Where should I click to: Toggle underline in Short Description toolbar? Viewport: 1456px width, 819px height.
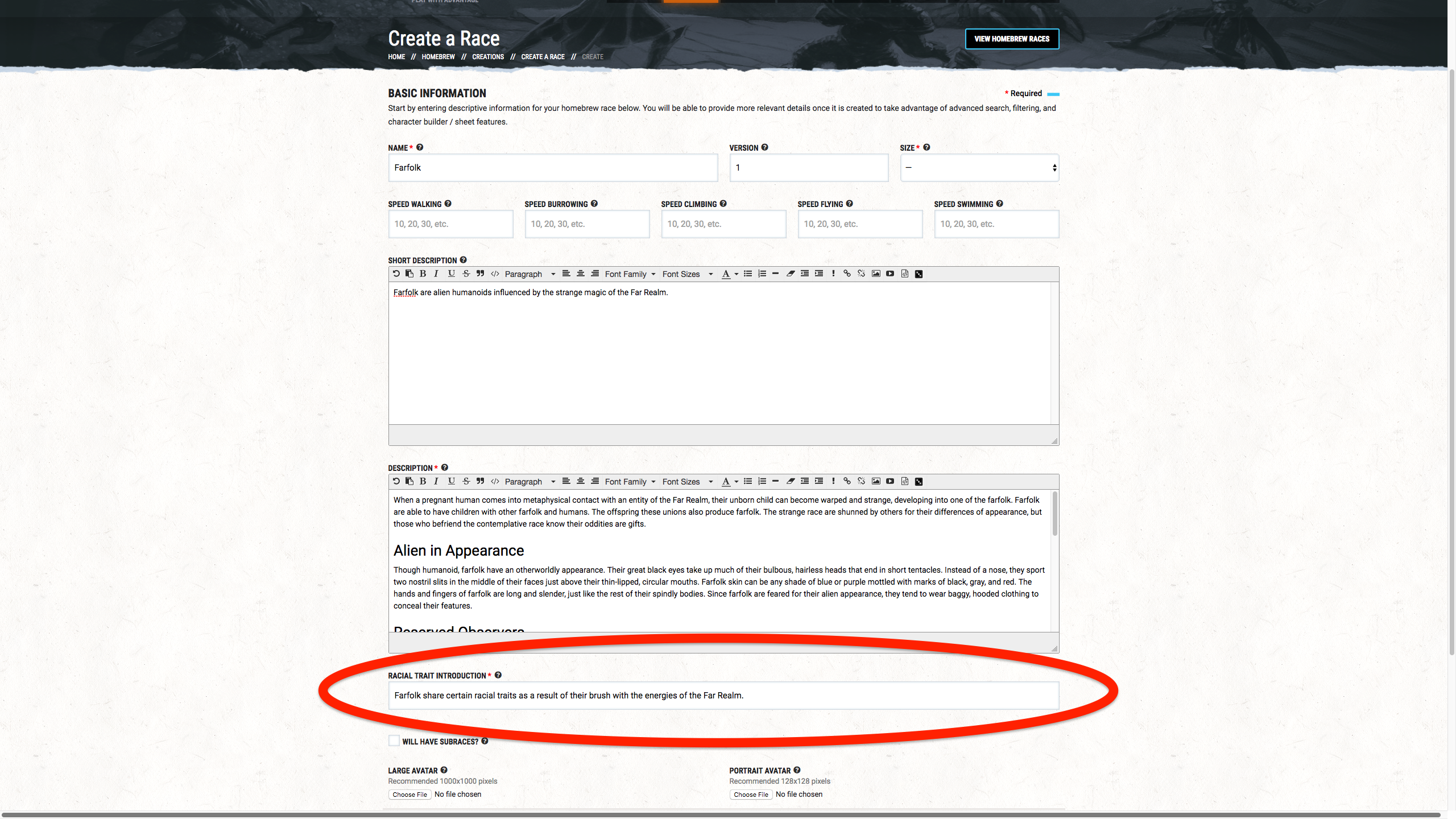[451, 274]
